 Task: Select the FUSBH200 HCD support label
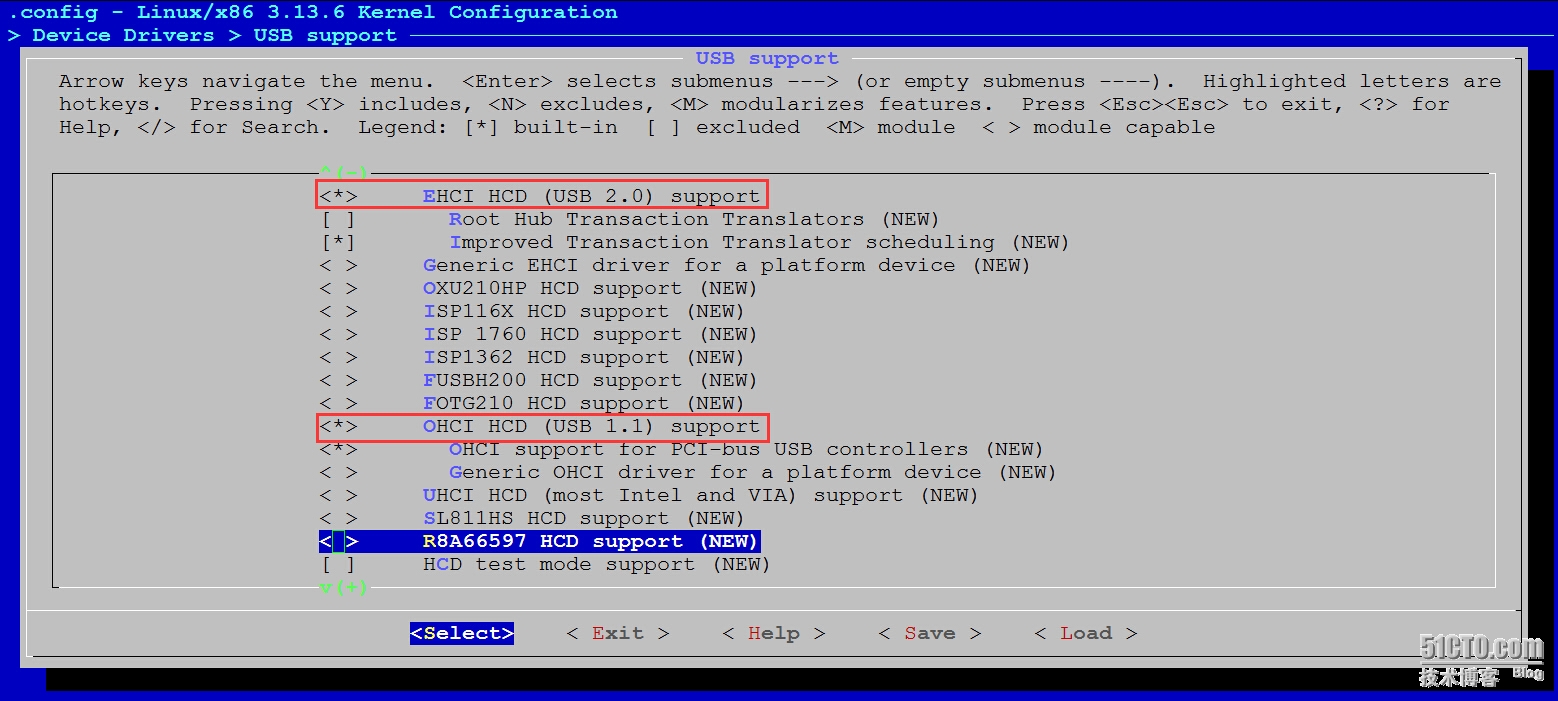[591, 380]
